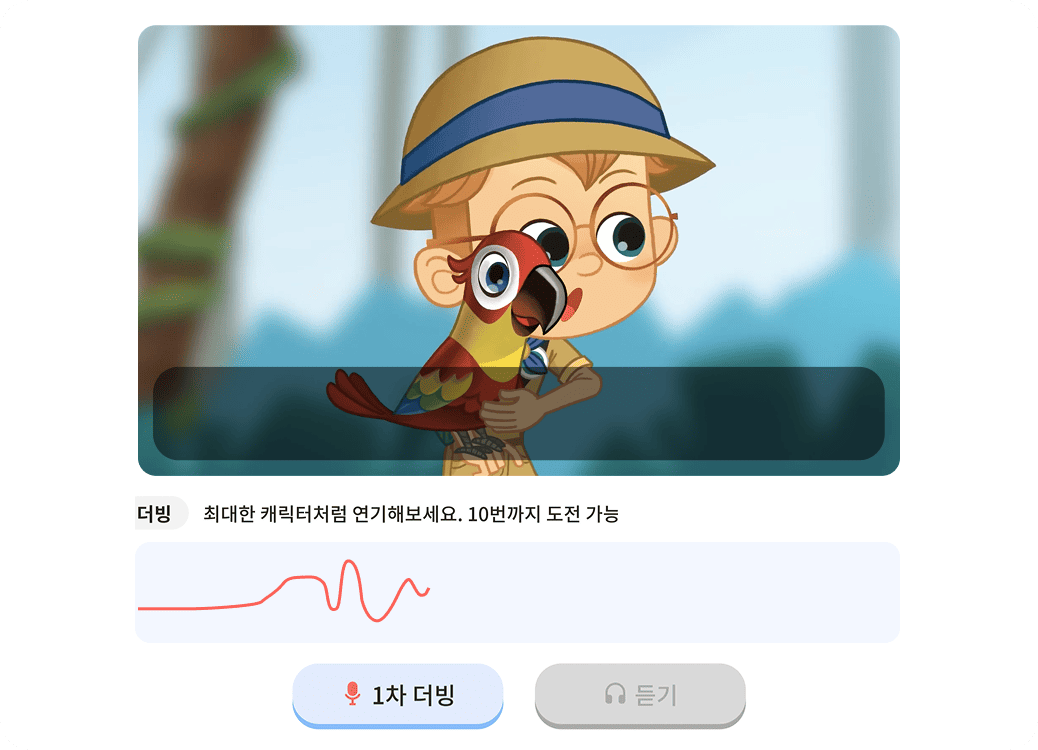The image size is (1038, 750).
Task: Click the disabled 듣기 listen button
Action: [640, 695]
